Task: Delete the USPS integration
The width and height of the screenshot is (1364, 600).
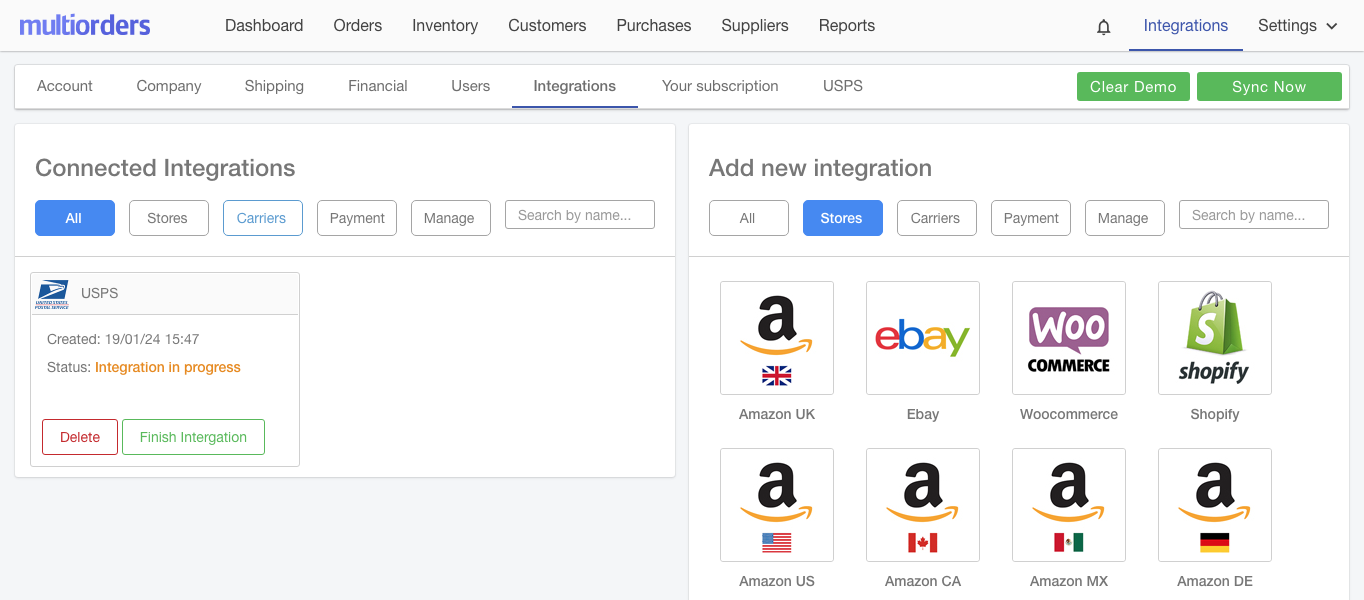Action: [80, 437]
